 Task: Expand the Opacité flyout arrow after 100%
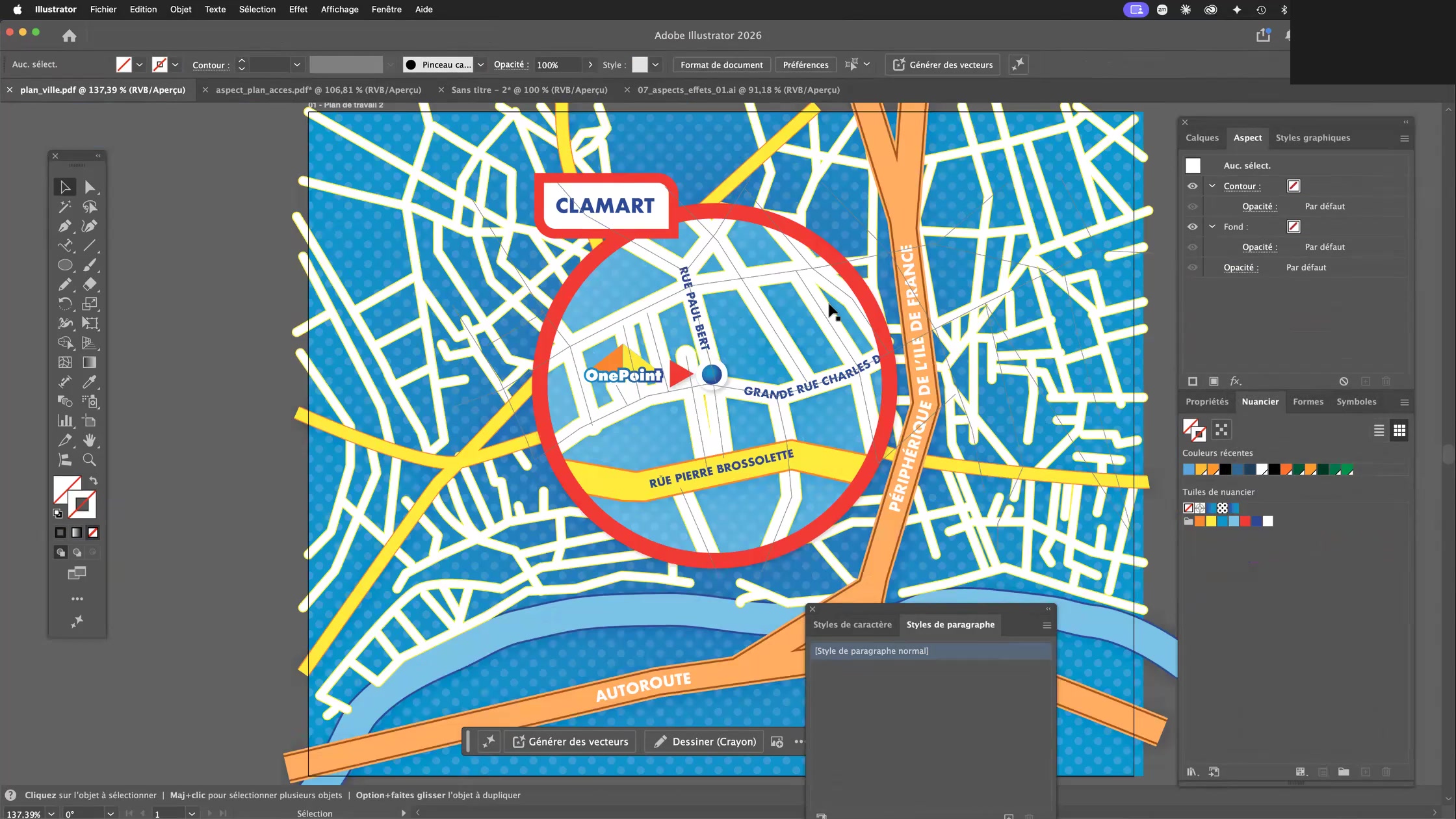coord(590,65)
